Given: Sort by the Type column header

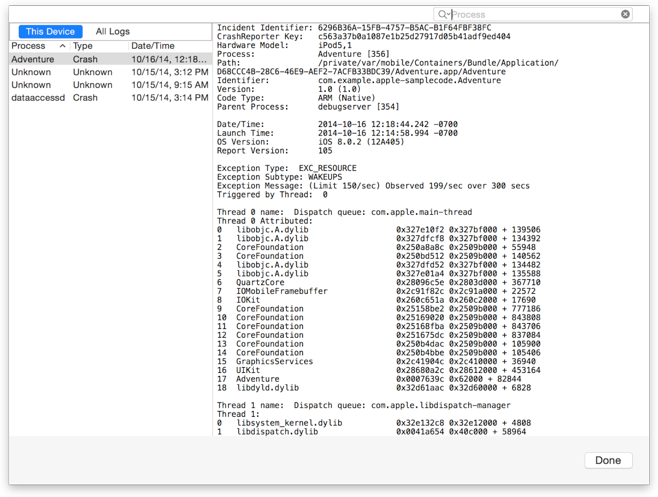Looking at the screenshot, I should point(83,46).
